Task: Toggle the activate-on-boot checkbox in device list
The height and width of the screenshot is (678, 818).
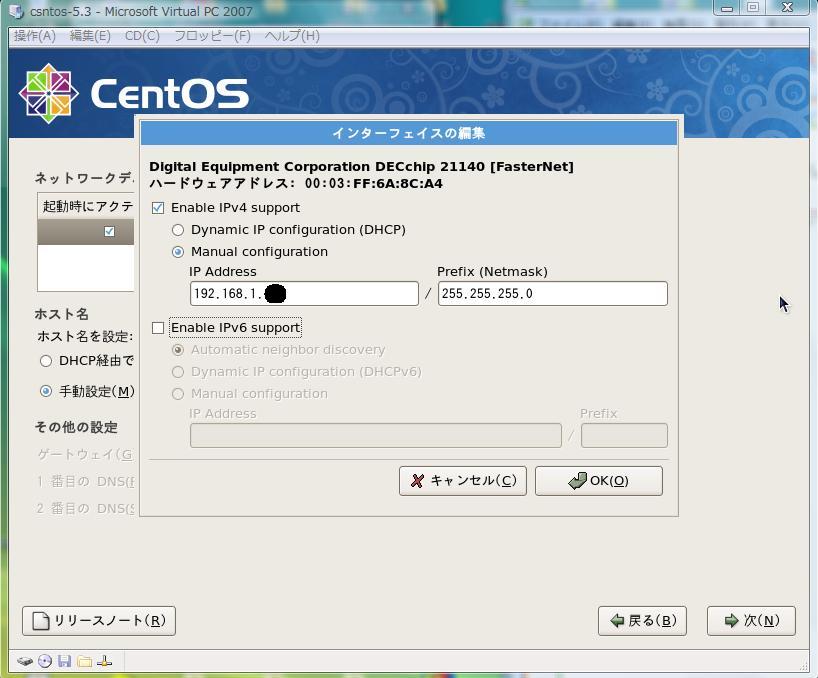Action: tap(109, 232)
